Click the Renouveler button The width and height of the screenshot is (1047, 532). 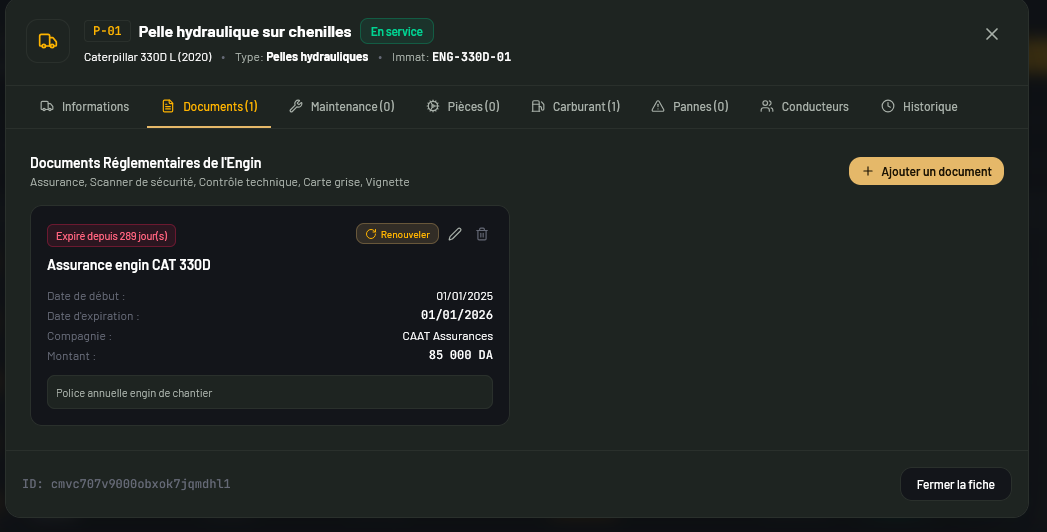(x=397, y=234)
